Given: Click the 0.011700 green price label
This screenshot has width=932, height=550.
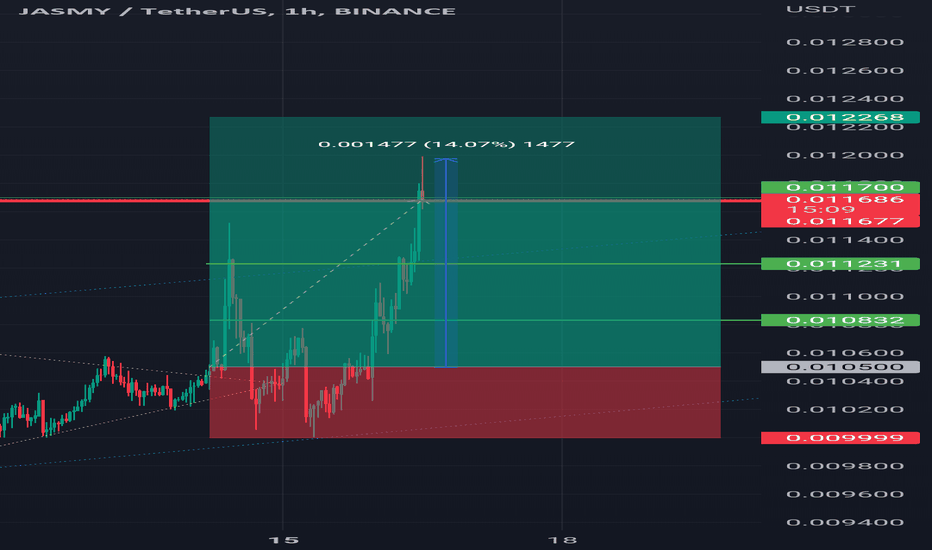Looking at the screenshot, I should point(840,187).
